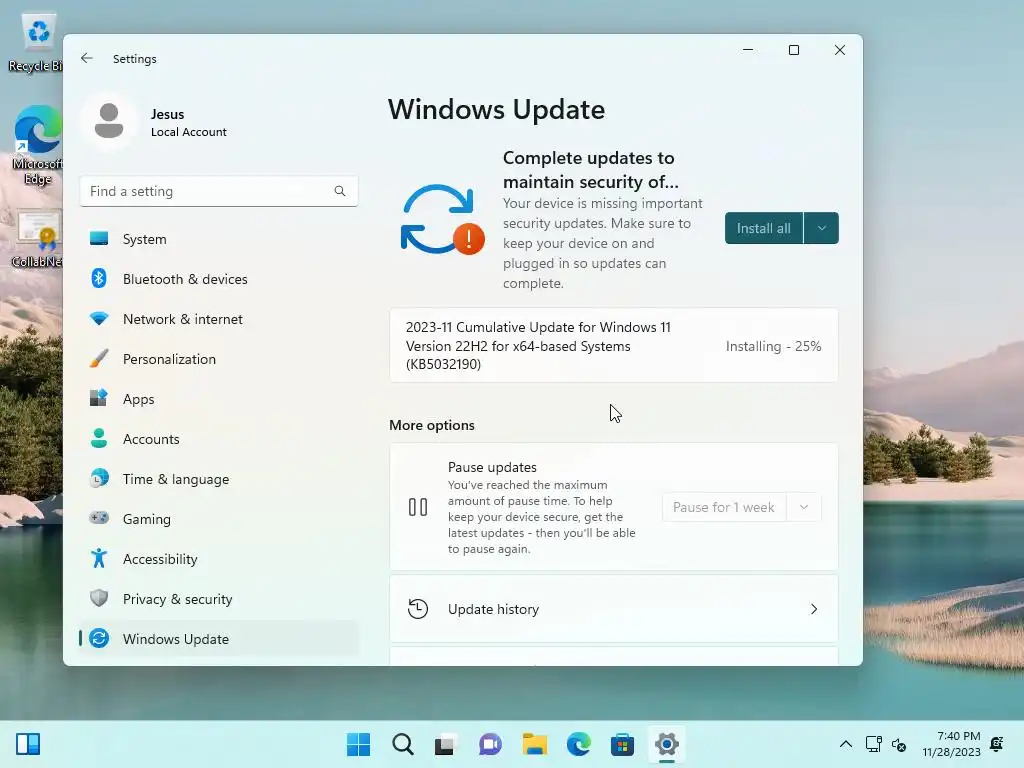Click the Bluetooth icon in sidebar

pos(99,279)
